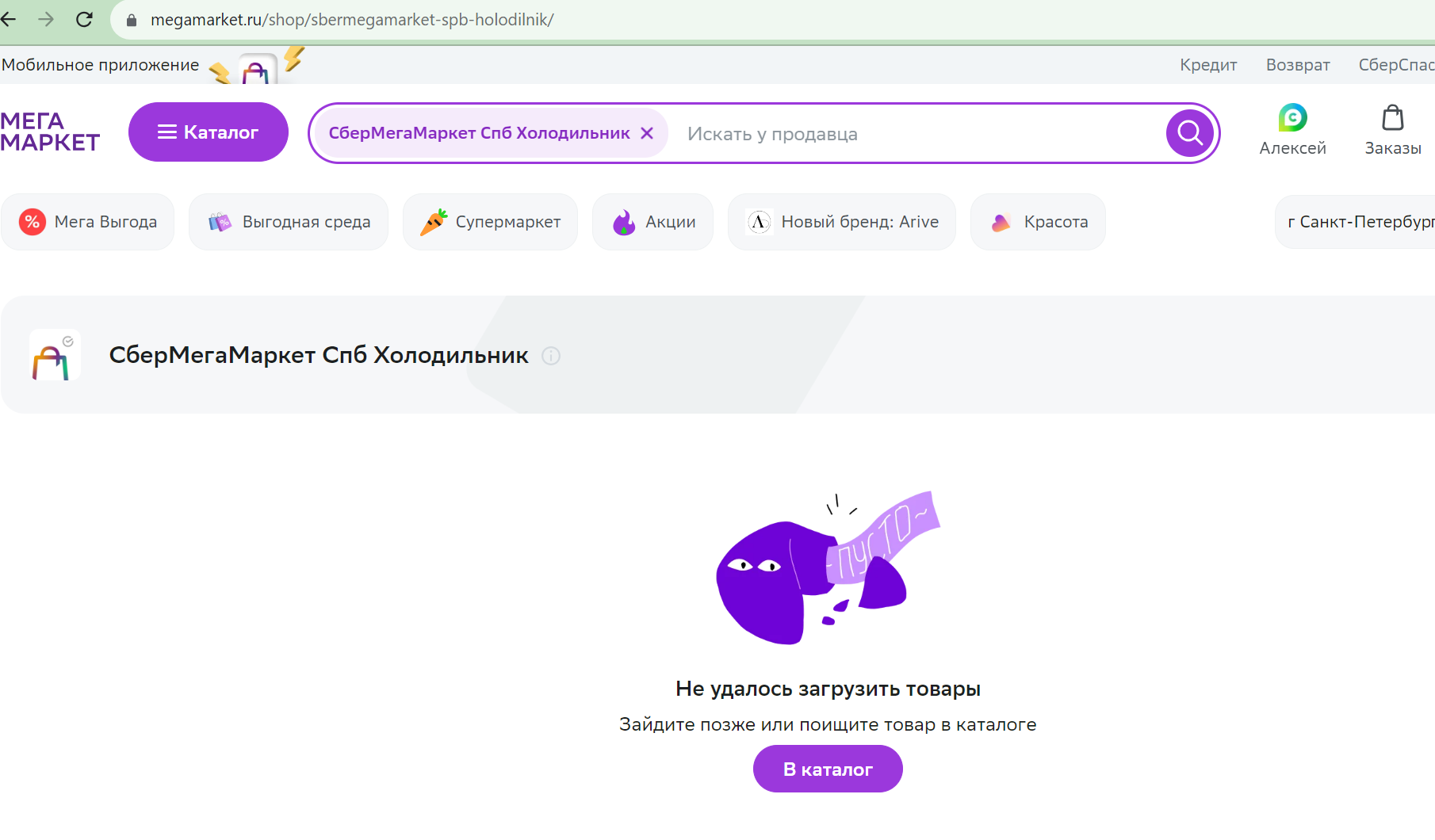1435x840 pixels.
Task: Click the shop logo with shopping bag
Action: tap(55, 355)
